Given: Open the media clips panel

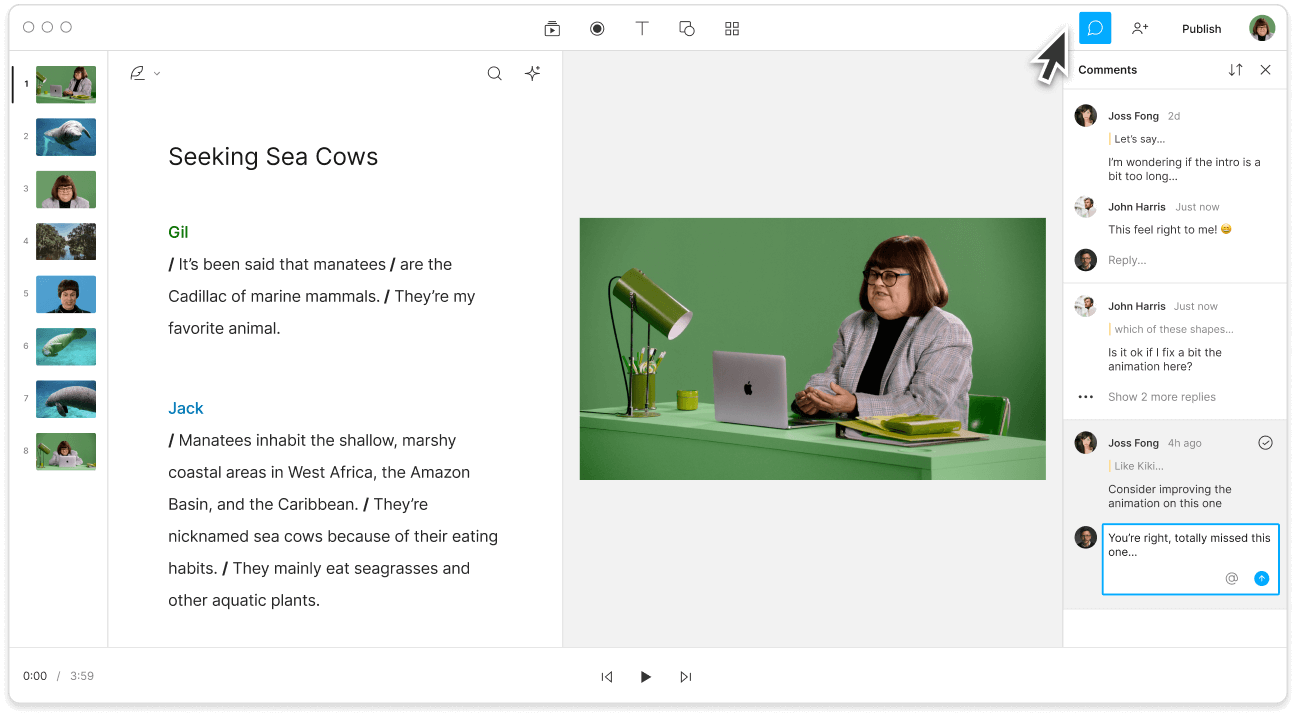Looking at the screenshot, I should pos(552,28).
